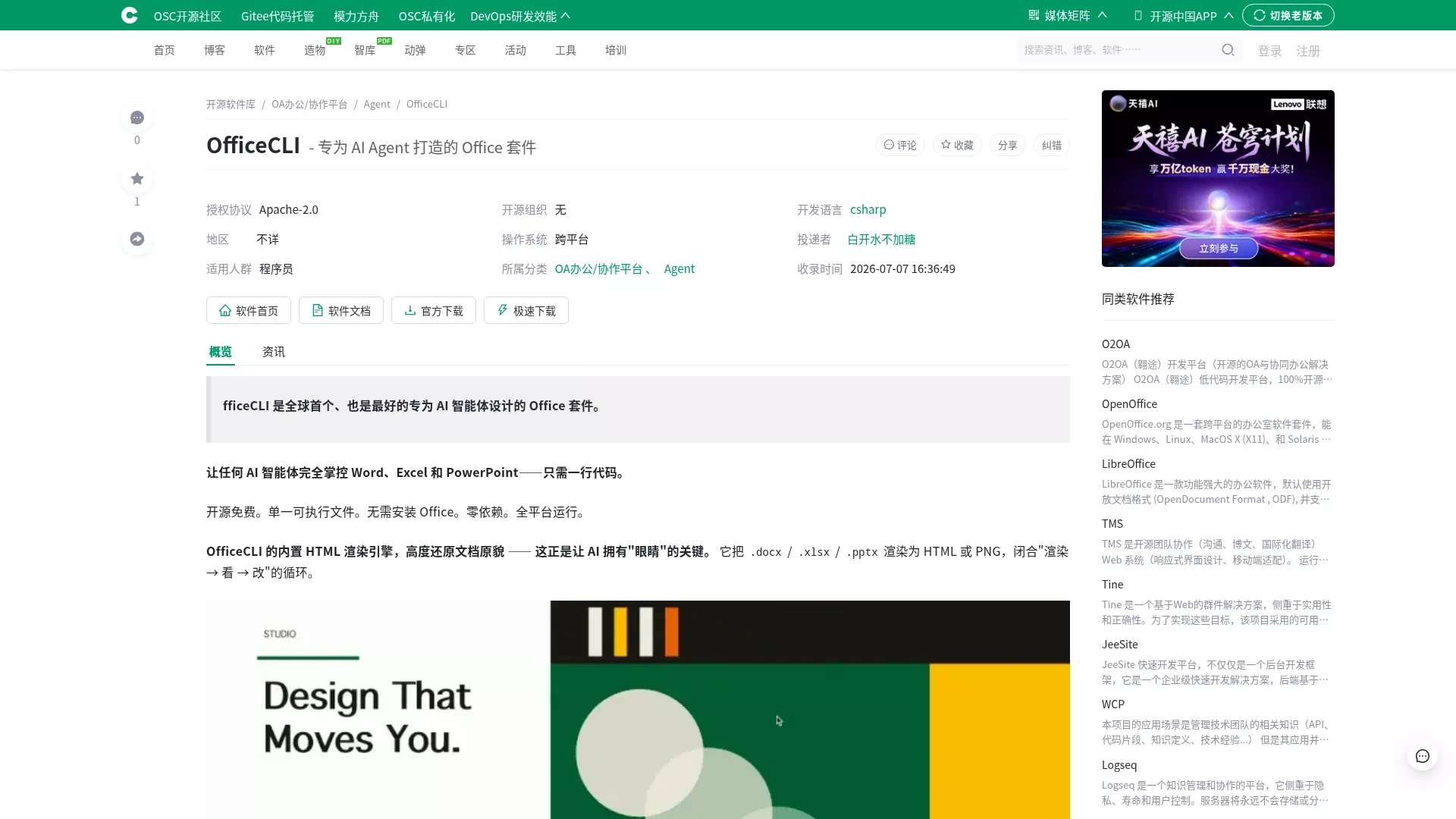Click Apache-2.0 license text
1456x819 pixels.
(289, 209)
